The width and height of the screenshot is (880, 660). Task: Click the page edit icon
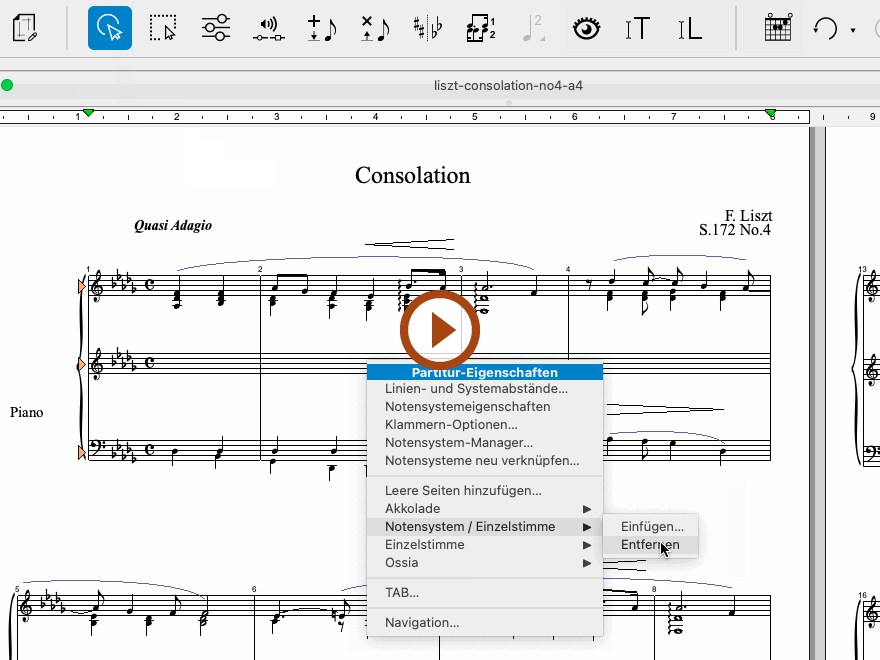[25, 28]
